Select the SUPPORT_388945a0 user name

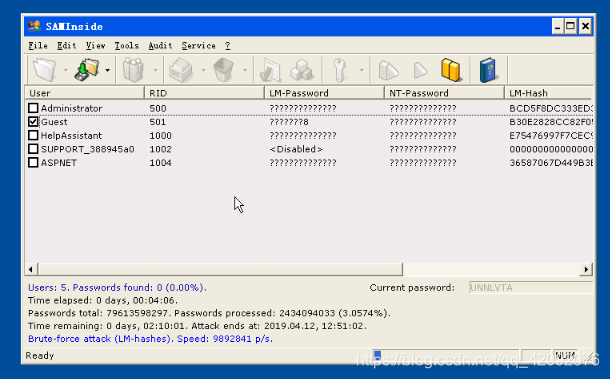point(88,149)
